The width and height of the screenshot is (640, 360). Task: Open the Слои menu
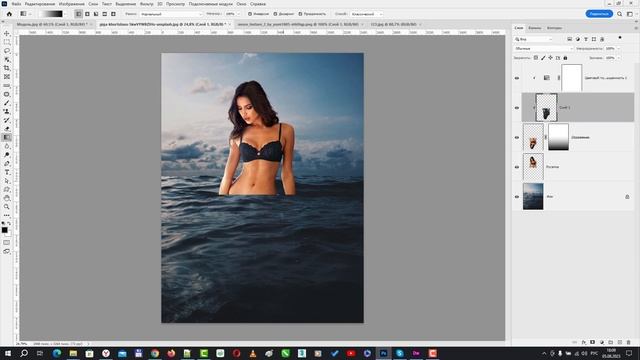click(93, 4)
